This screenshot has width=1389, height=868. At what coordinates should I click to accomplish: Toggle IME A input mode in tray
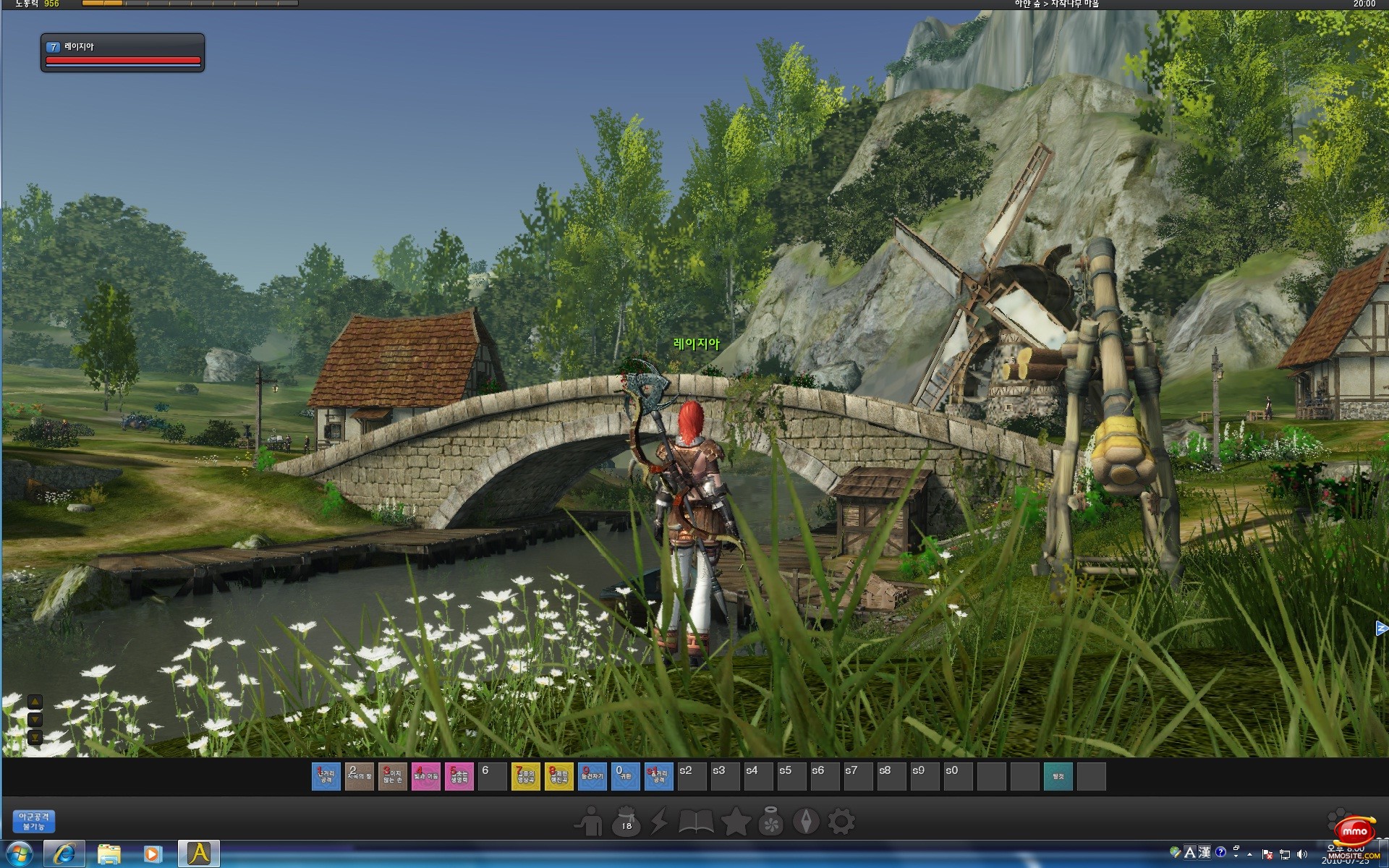[1189, 853]
